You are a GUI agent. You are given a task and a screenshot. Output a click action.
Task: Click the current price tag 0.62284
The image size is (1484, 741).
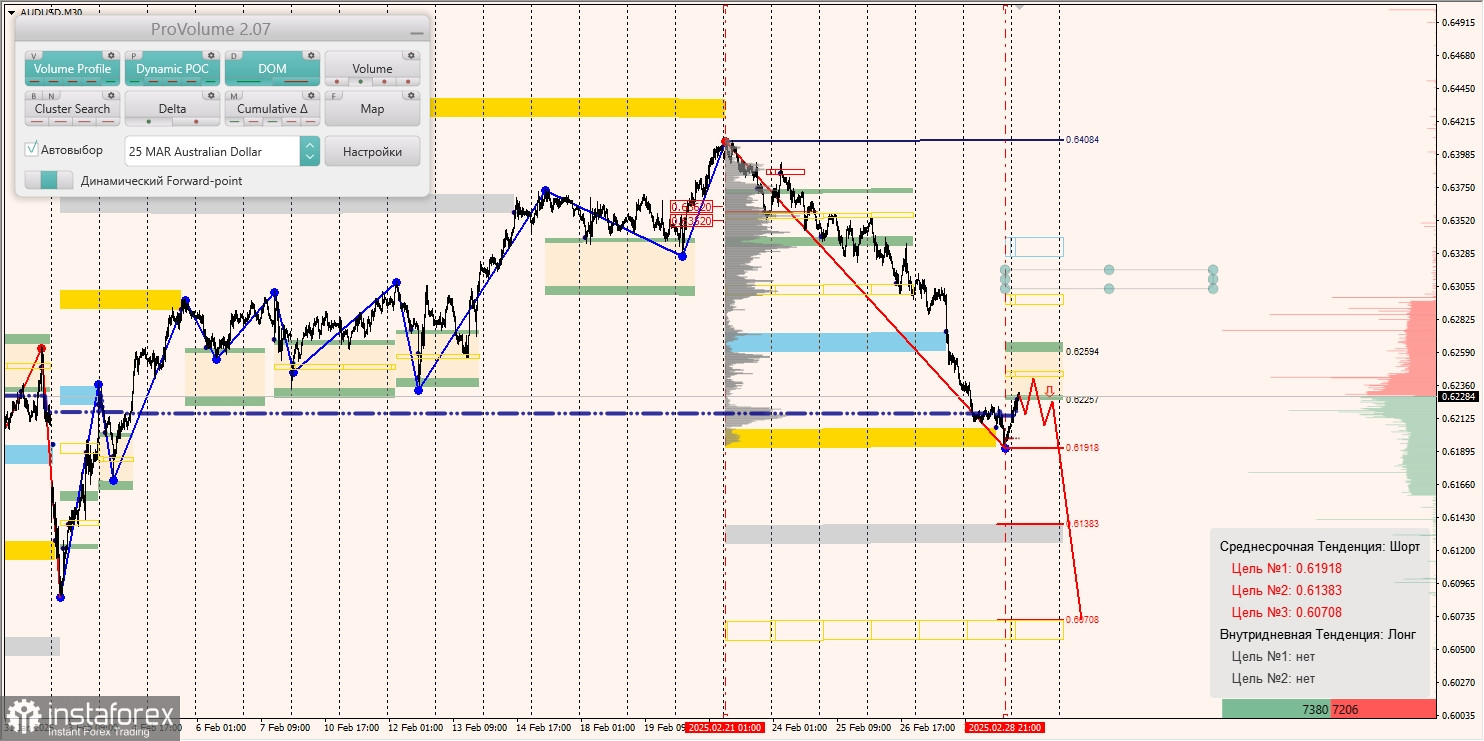coord(1458,397)
